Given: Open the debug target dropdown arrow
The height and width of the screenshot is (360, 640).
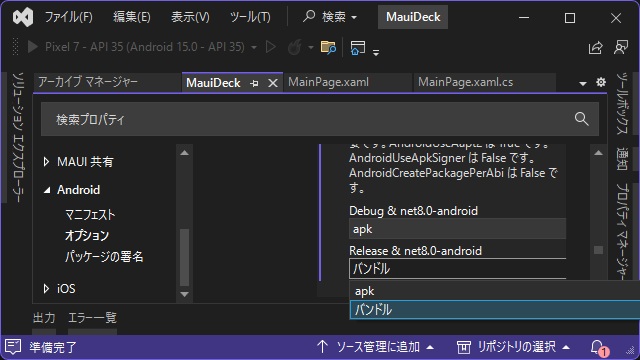Looking at the screenshot, I should tap(254, 48).
